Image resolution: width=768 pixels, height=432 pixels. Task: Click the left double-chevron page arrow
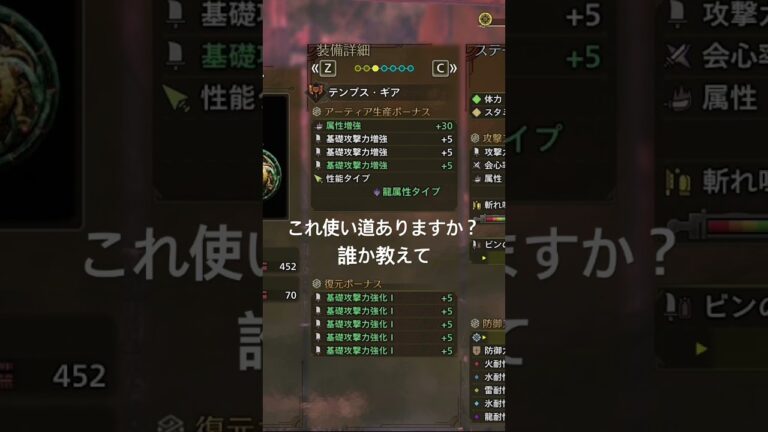click(315, 69)
